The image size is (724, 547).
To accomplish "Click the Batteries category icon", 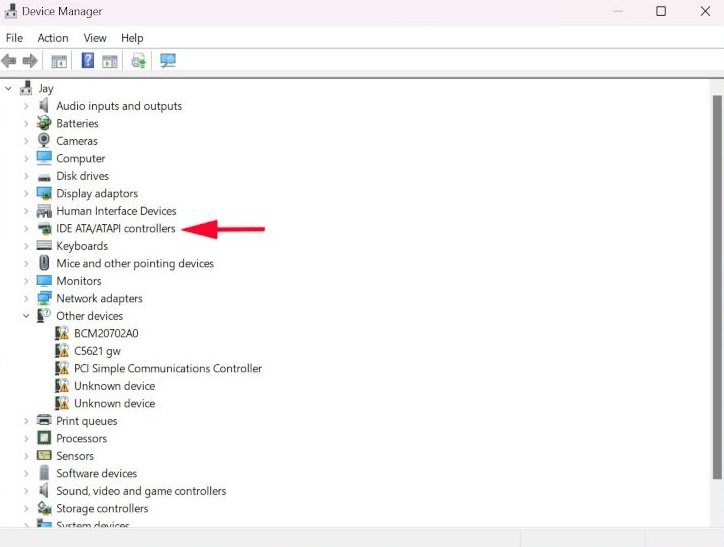I will (x=44, y=123).
